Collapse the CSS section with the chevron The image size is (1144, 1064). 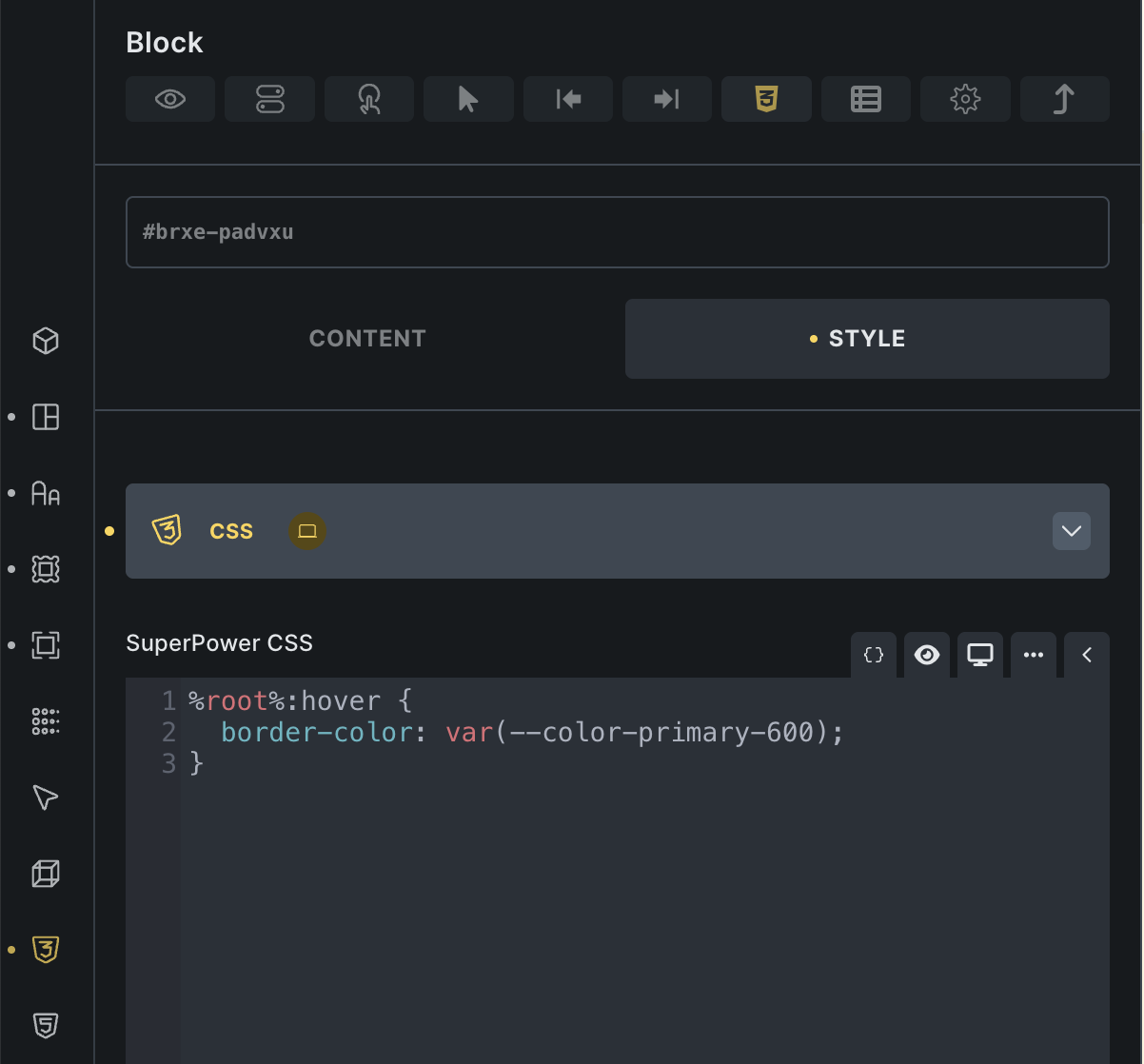tap(1072, 531)
